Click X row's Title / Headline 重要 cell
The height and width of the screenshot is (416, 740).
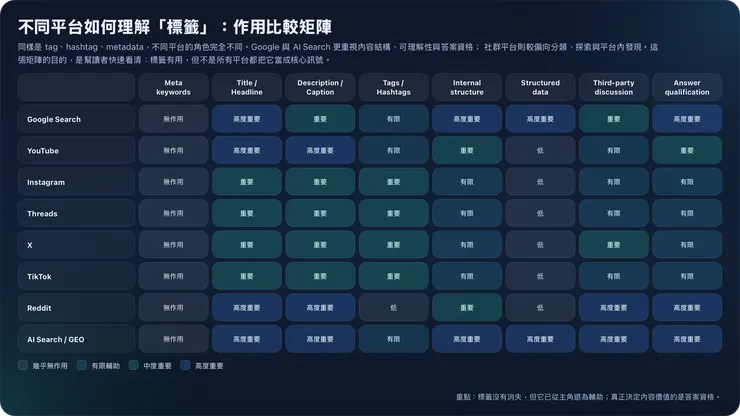coord(247,245)
